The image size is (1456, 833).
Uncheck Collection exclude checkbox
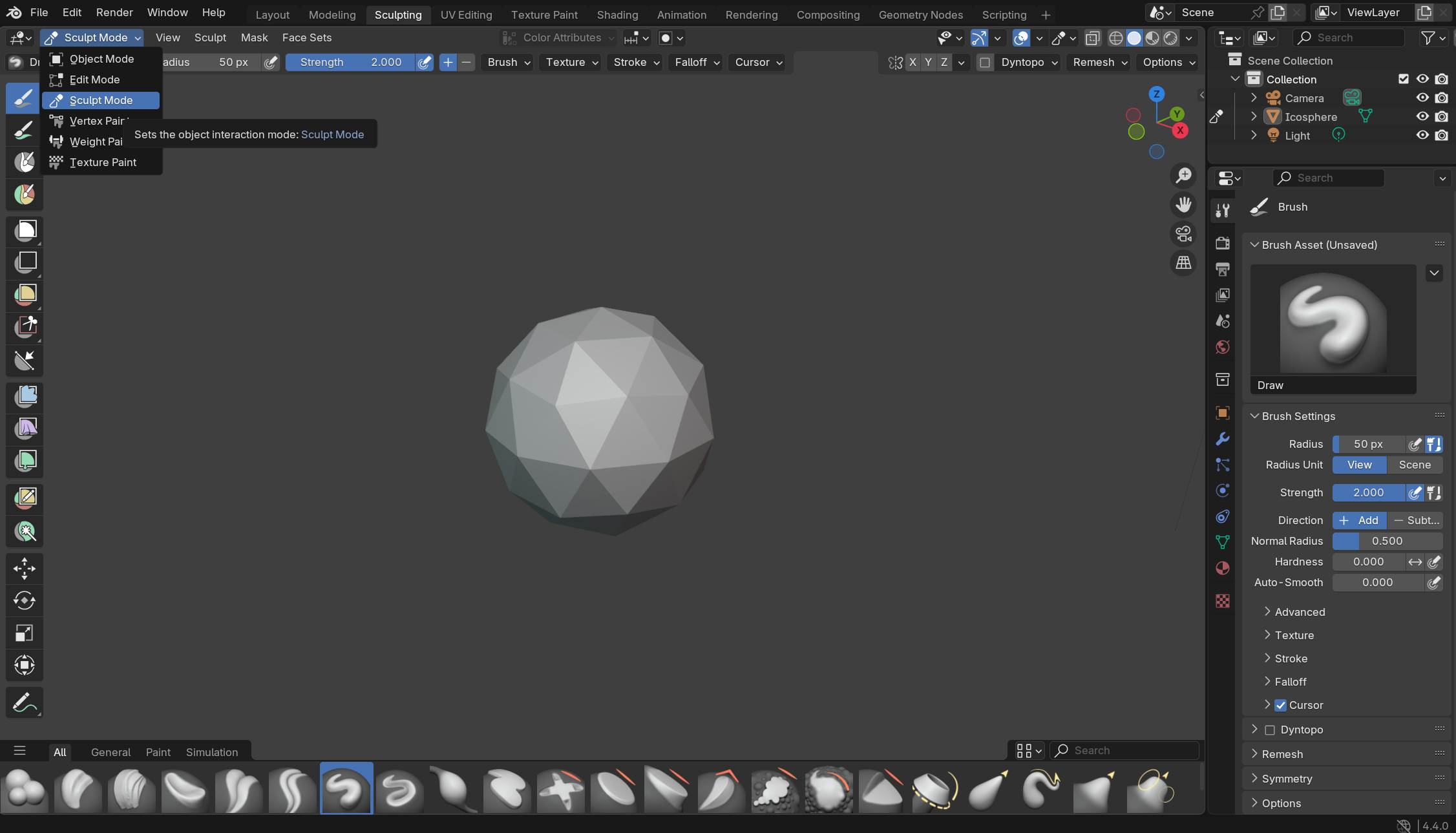pyautogui.click(x=1403, y=79)
